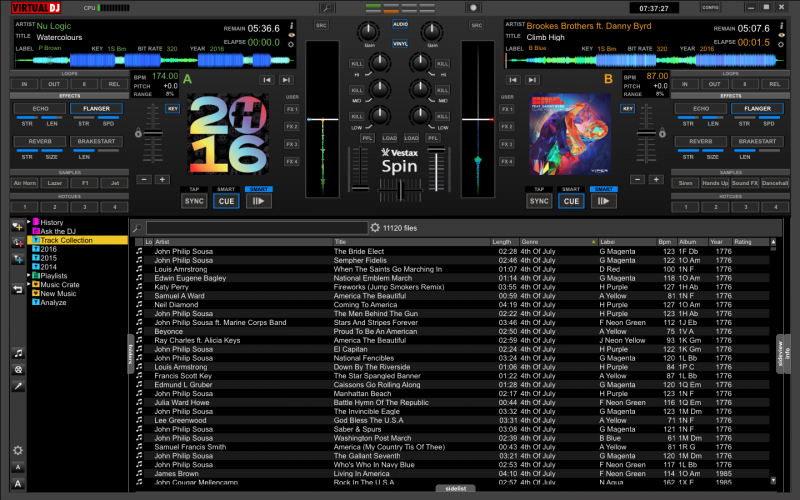800x500 pixels.
Task: Open search options gear next to file count
Action: [x=375, y=228]
